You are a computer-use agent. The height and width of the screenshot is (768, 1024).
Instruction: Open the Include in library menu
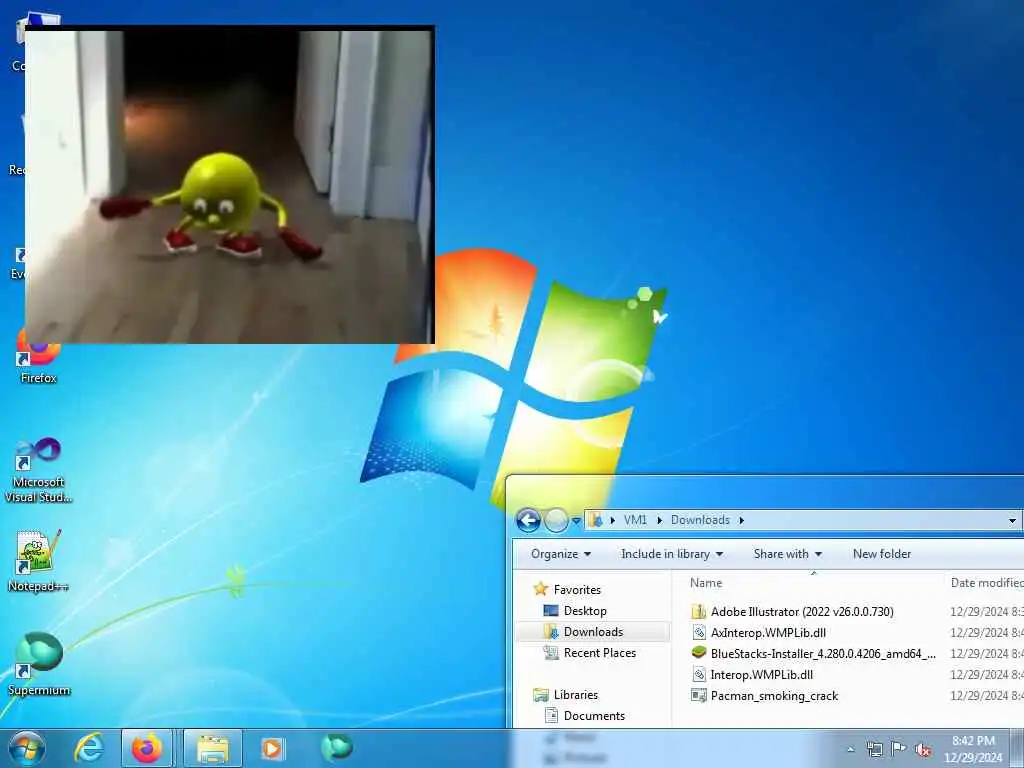pyautogui.click(x=671, y=554)
